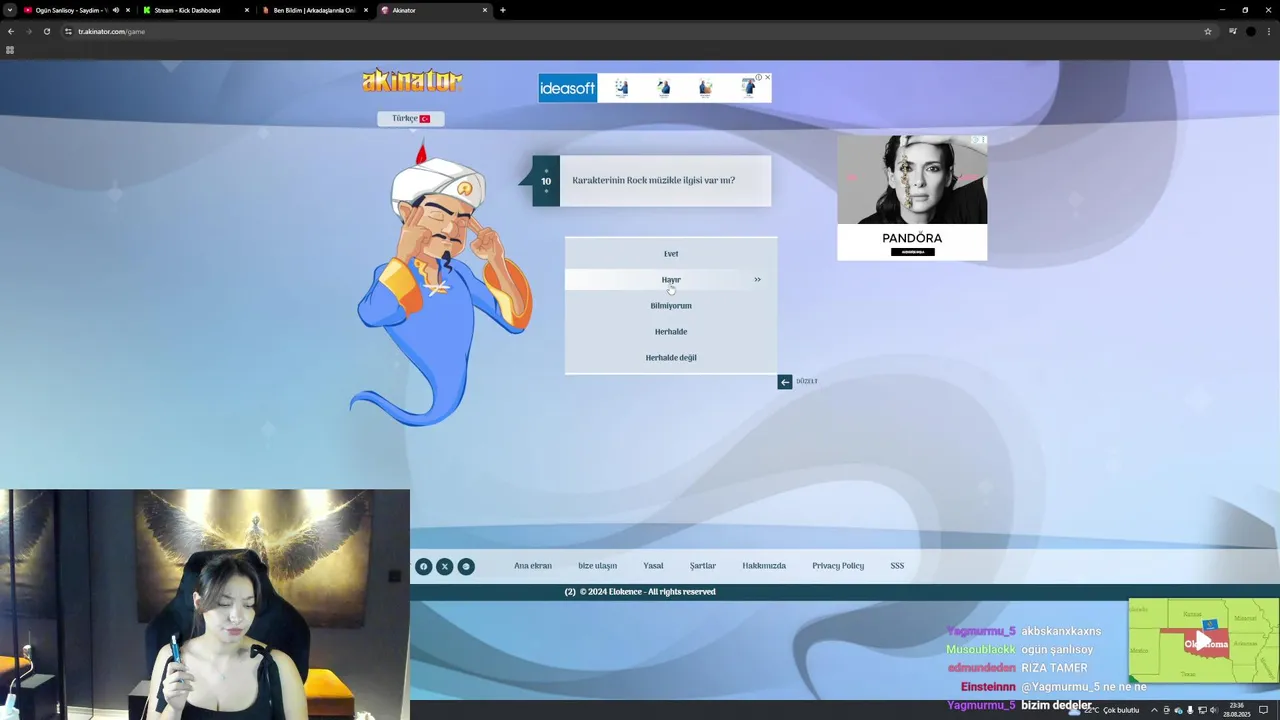The width and height of the screenshot is (1280, 720).
Task: Click the Akinator logo
Action: [x=412, y=80]
